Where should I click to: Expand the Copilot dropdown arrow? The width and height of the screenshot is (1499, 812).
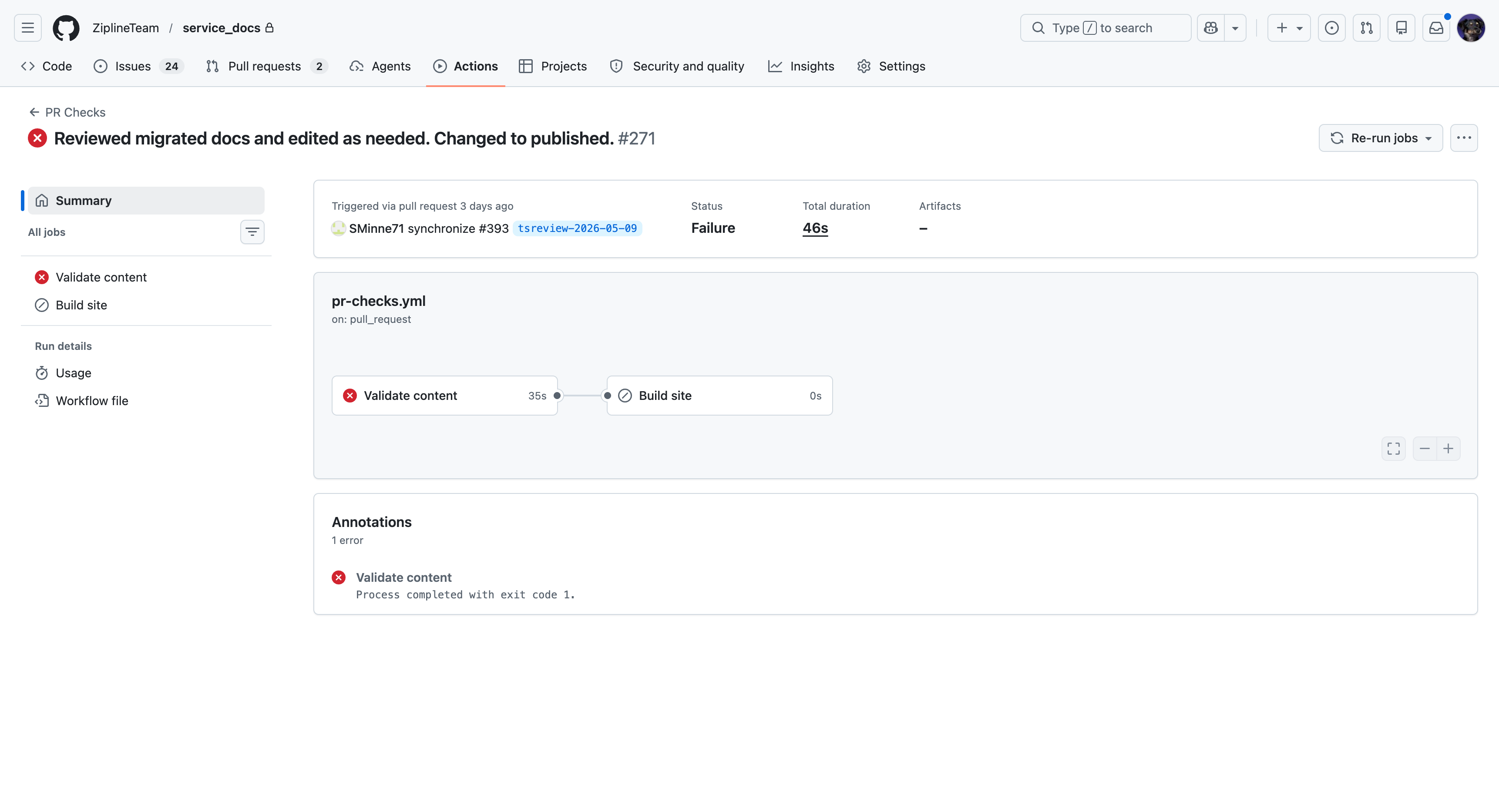tap(1235, 28)
